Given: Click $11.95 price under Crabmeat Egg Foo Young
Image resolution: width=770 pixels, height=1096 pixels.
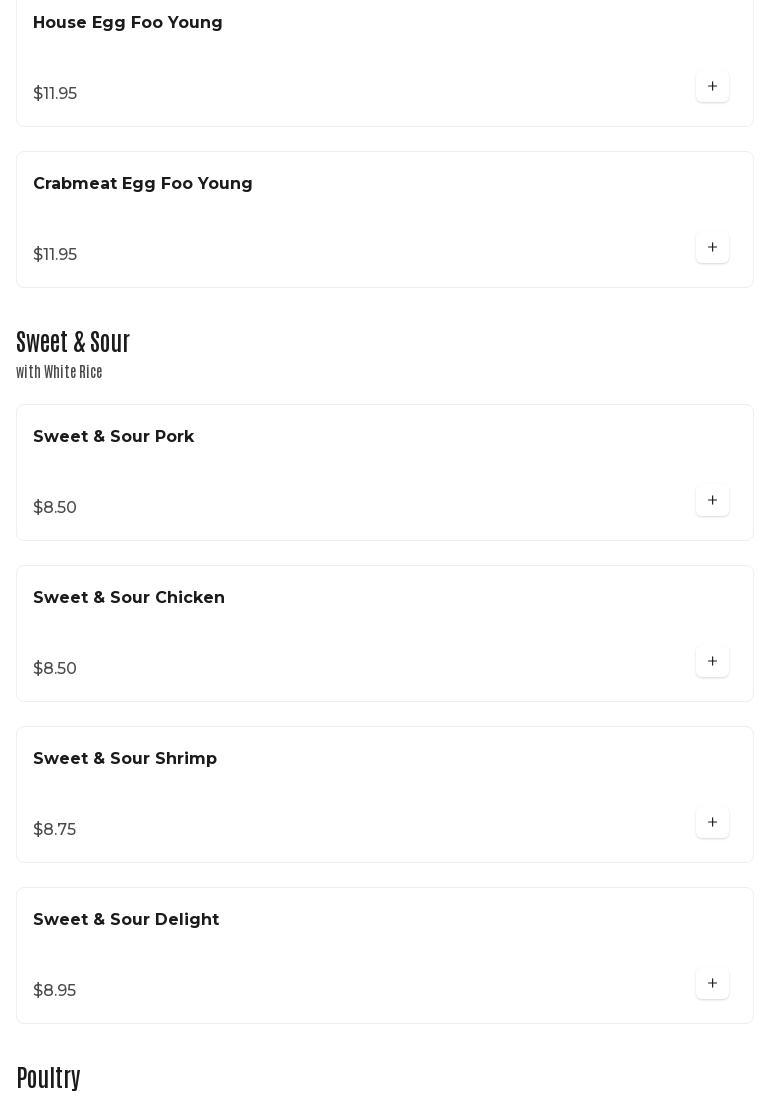Looking at the screenshot, I should [55, 255].
